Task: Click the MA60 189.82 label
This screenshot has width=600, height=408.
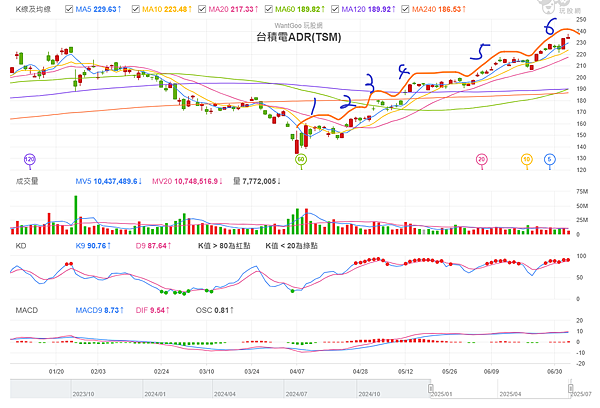Action: [x=300, y=9]
